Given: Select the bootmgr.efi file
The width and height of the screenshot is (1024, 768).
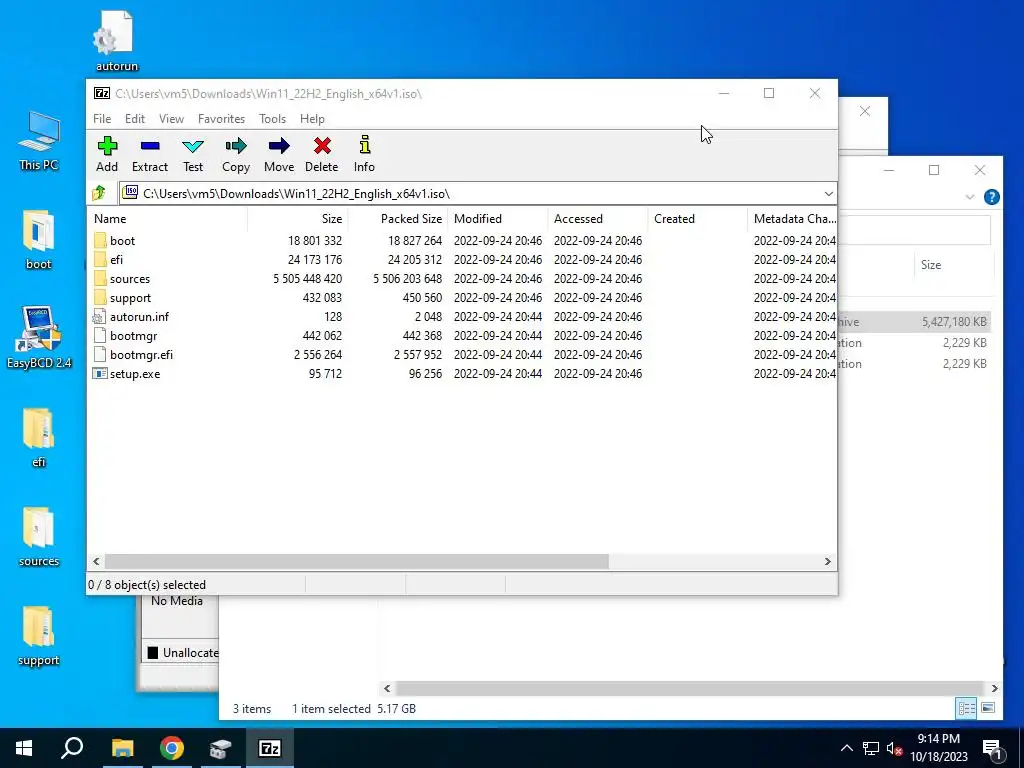Looking at the screenshot, I should (141, 355).
